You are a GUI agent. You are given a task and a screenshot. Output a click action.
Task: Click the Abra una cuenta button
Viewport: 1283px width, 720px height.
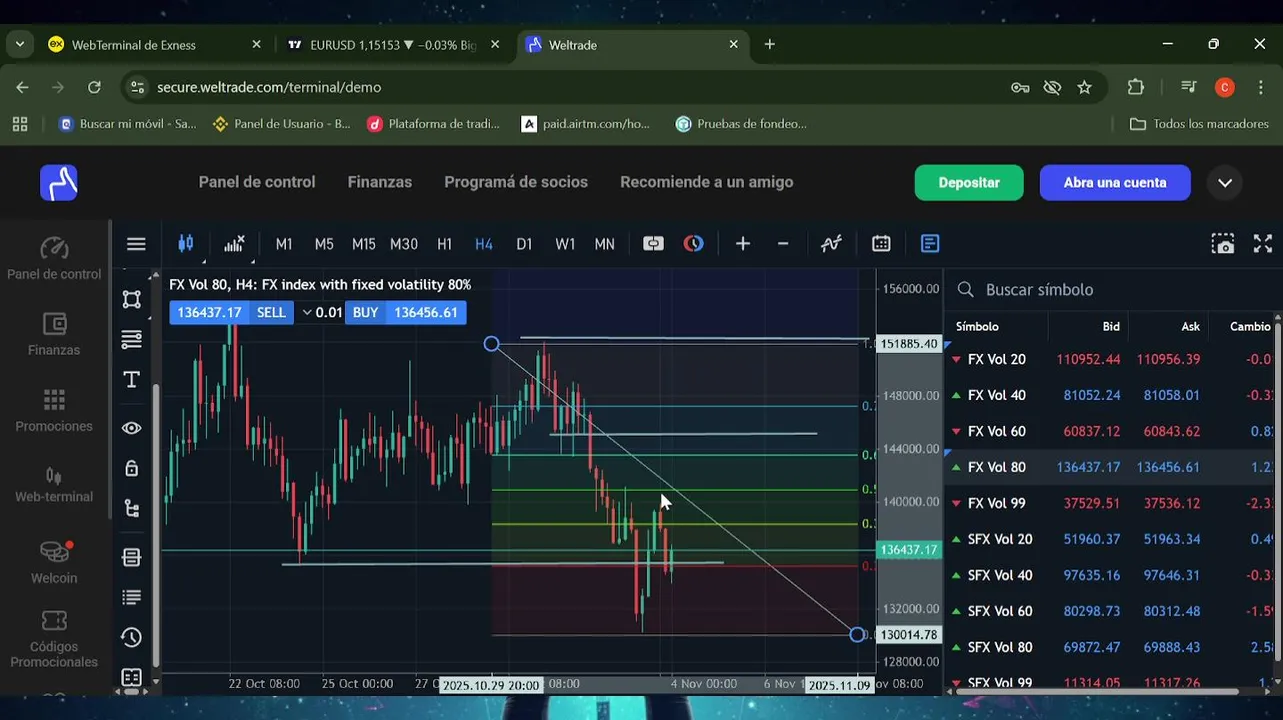pyautogui.click(x=1115, y=183)
